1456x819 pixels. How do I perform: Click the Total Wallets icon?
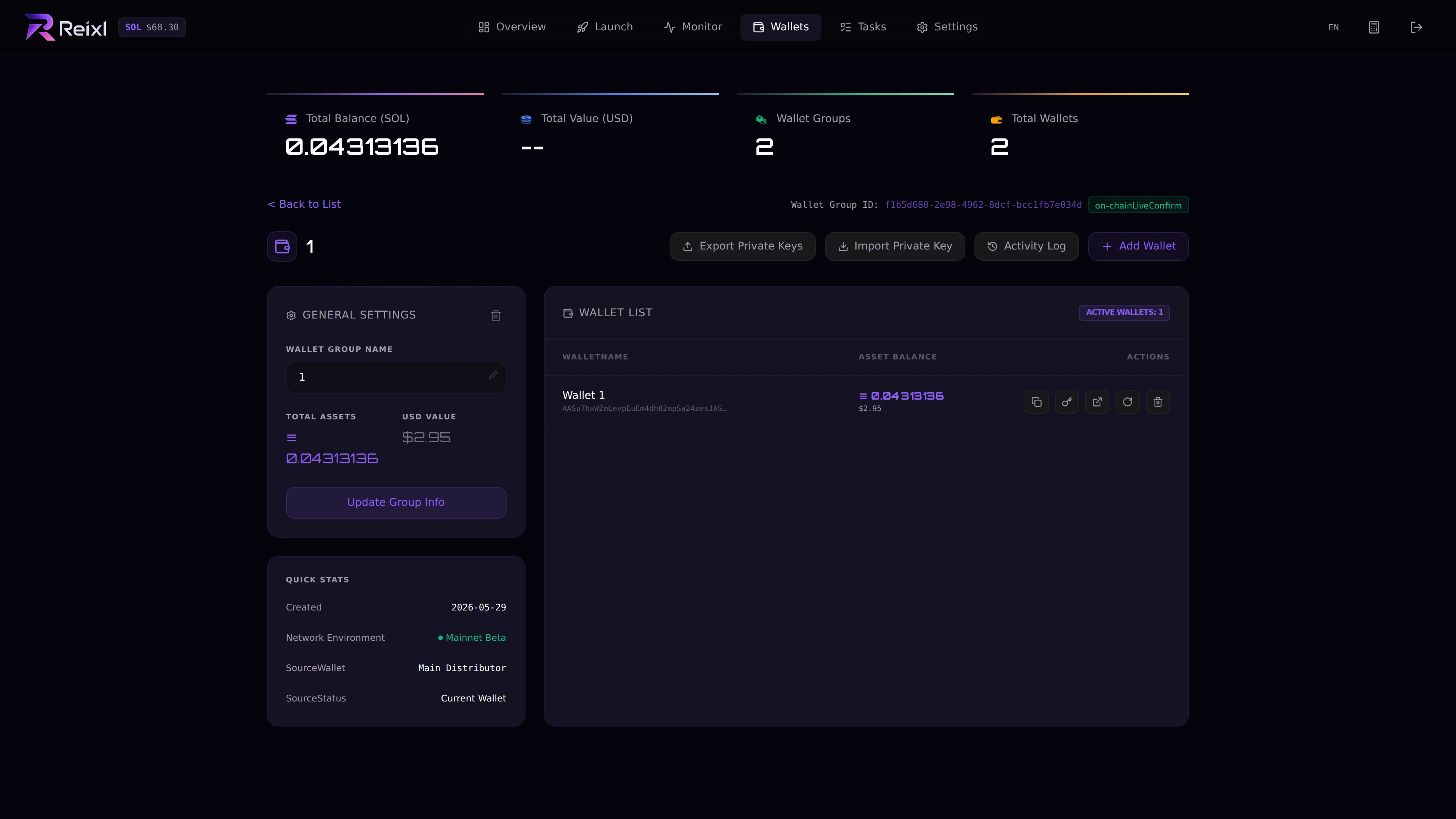point(996,119)
